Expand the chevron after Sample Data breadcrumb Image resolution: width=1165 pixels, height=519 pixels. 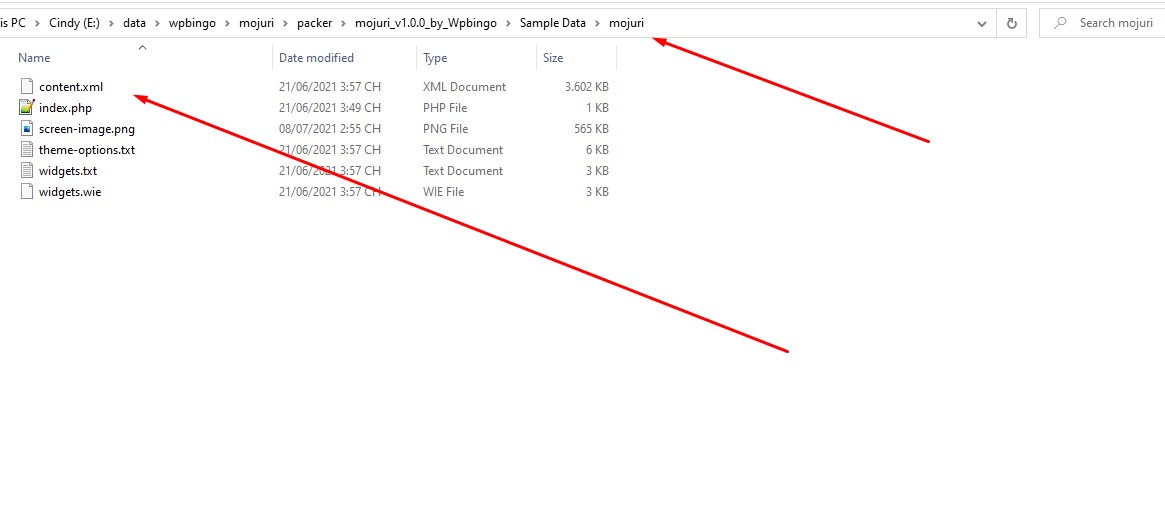point(597,23)
